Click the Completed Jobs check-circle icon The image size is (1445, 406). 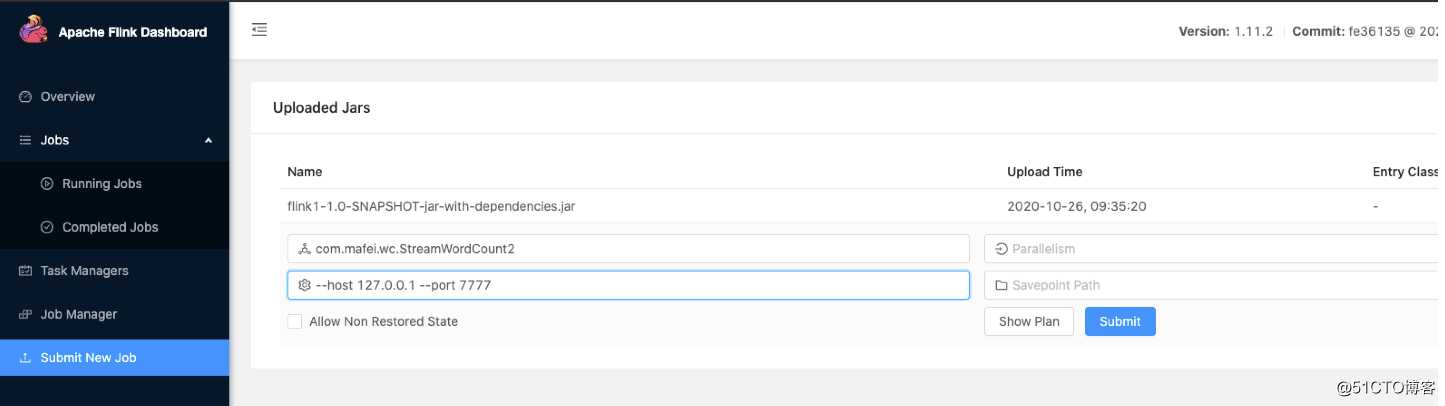(x=47, y=227)
